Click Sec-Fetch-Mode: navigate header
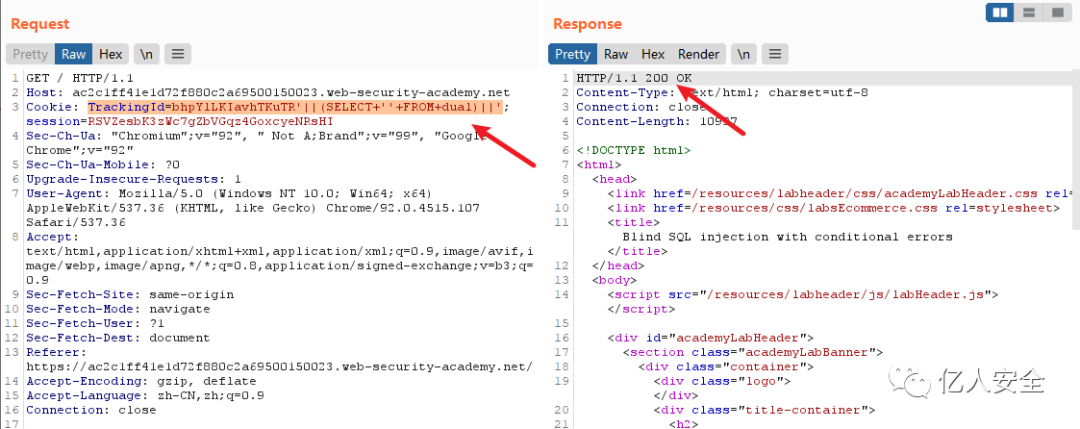The height and width of the screenshot is (429, 1080). [x=118, y=309]
